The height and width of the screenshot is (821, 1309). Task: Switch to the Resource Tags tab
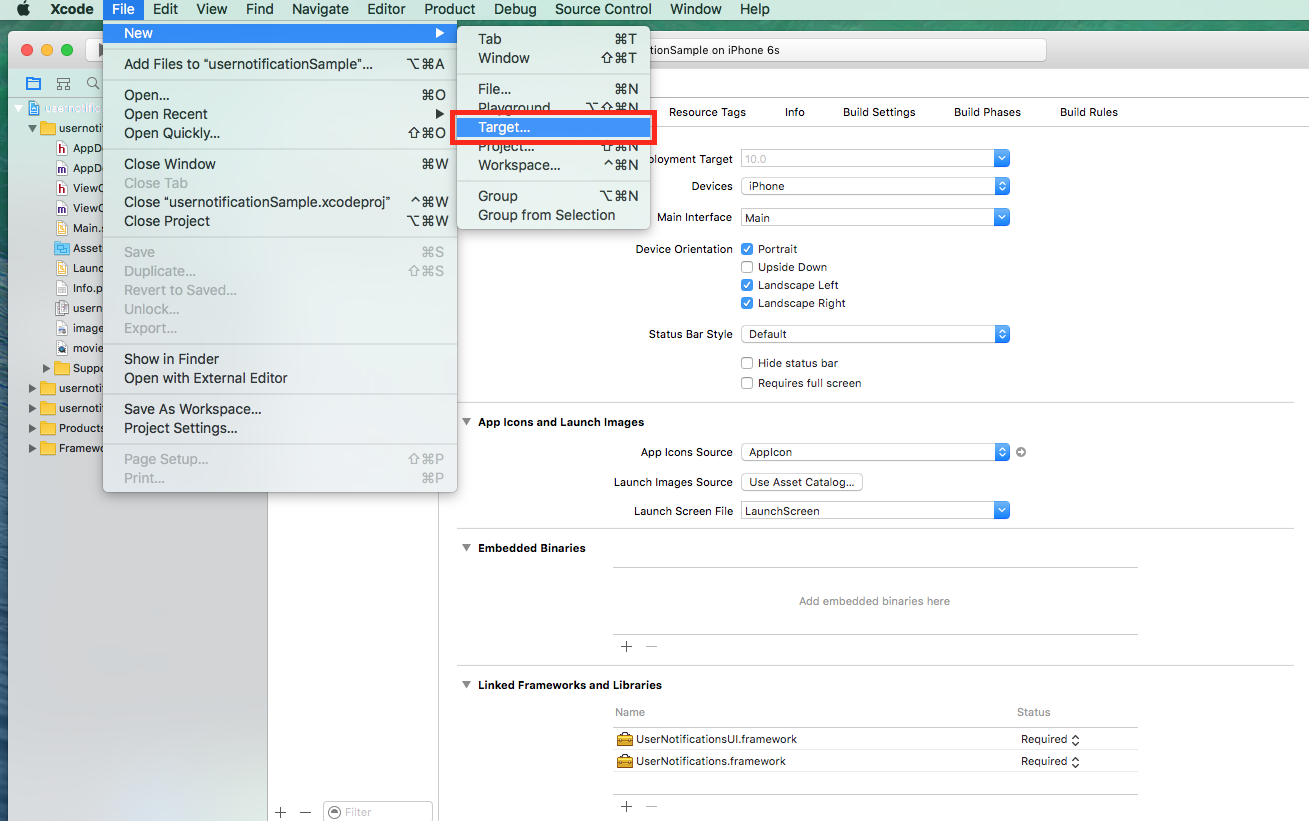[x=707, y=112]
